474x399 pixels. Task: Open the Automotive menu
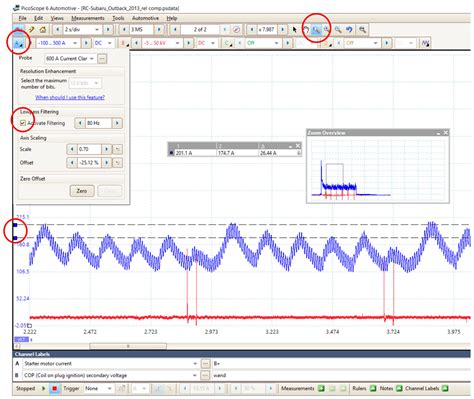[145, 18]
